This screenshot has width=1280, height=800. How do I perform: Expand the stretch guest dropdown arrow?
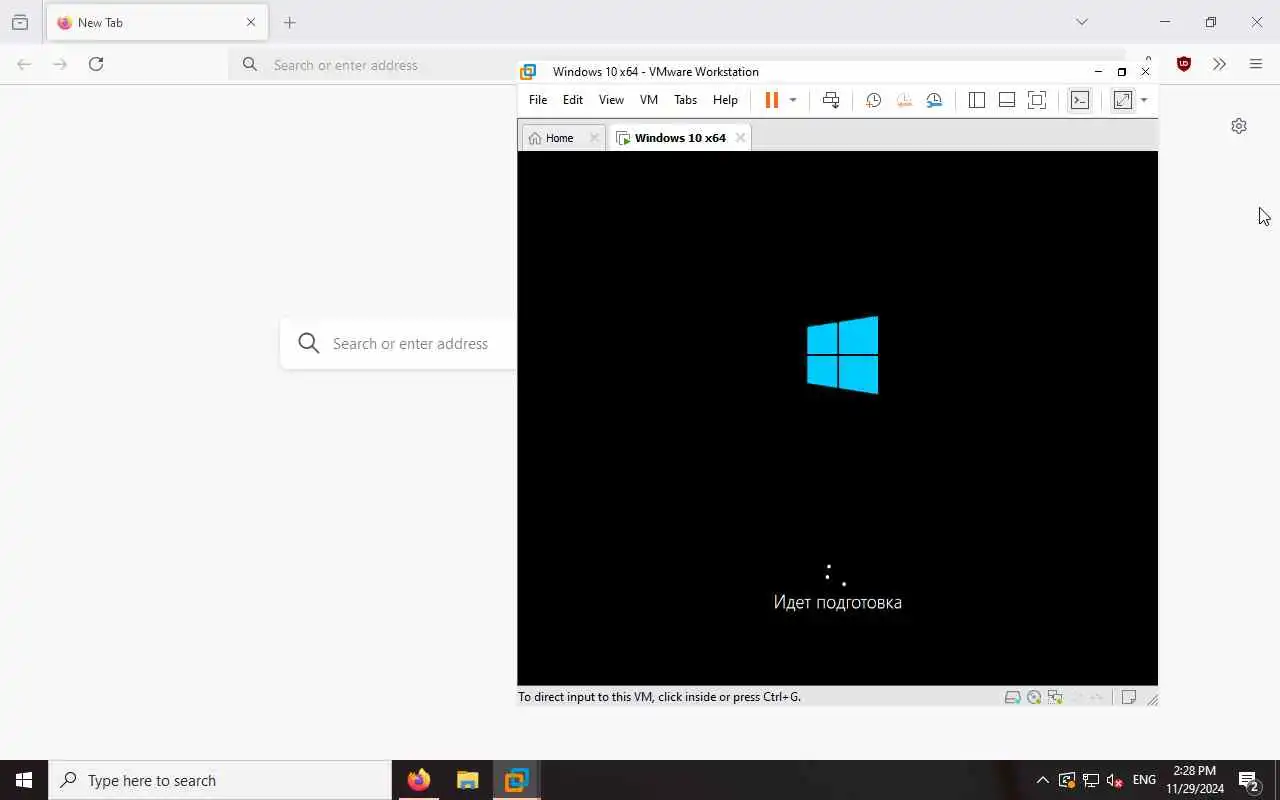point(1144,100)
